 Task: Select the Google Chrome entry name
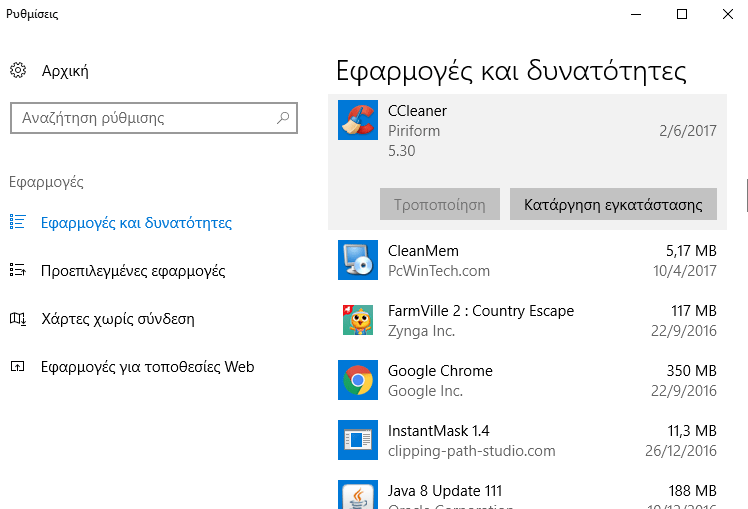(x=440, y=371)
